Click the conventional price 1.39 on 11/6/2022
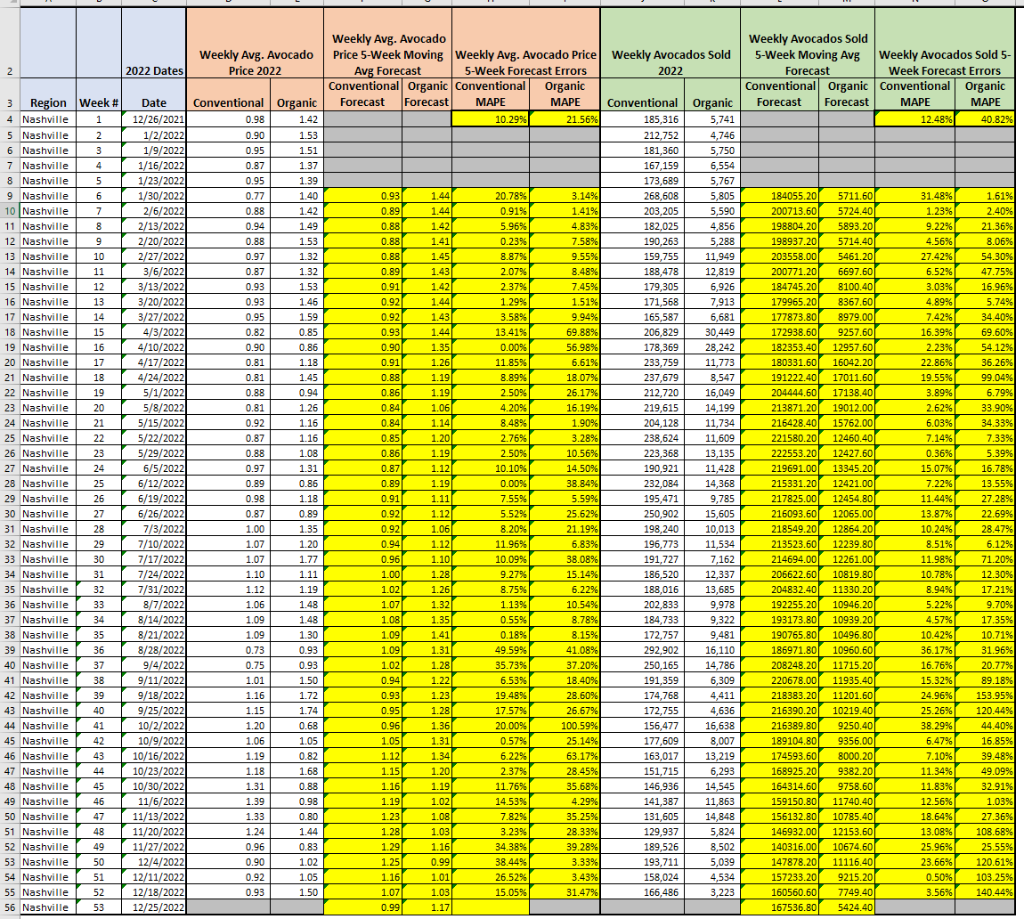 click(x=228, y=801)
